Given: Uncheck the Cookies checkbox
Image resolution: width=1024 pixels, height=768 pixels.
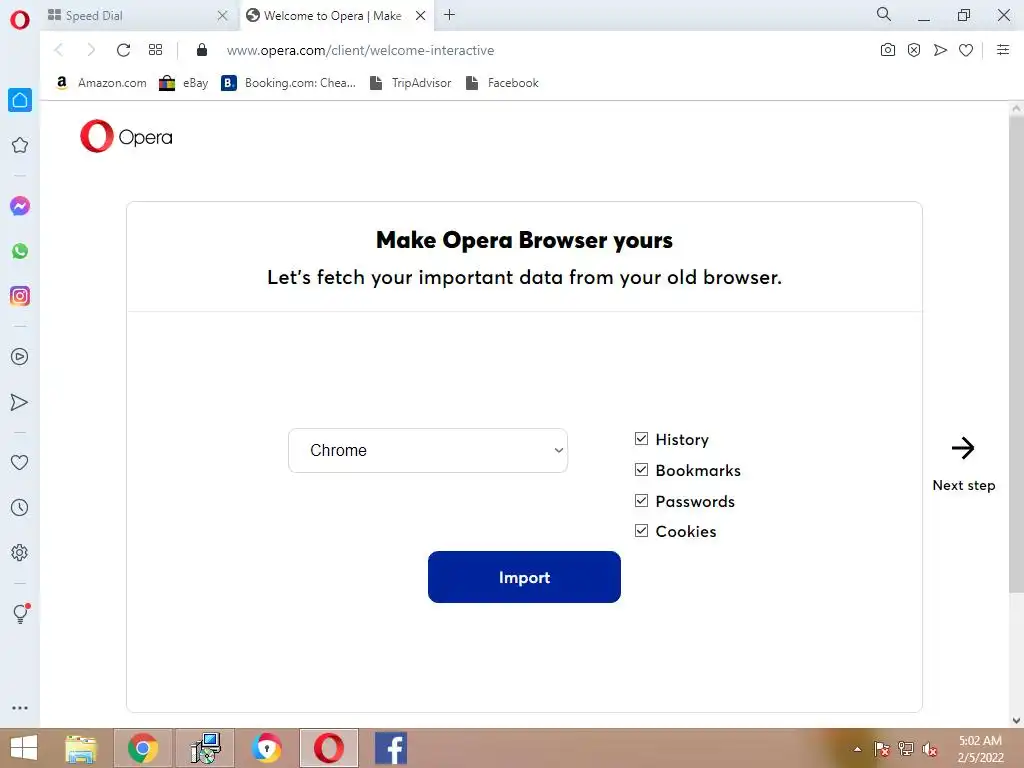Looking at the screenshot, I should [x=641, y=530].
